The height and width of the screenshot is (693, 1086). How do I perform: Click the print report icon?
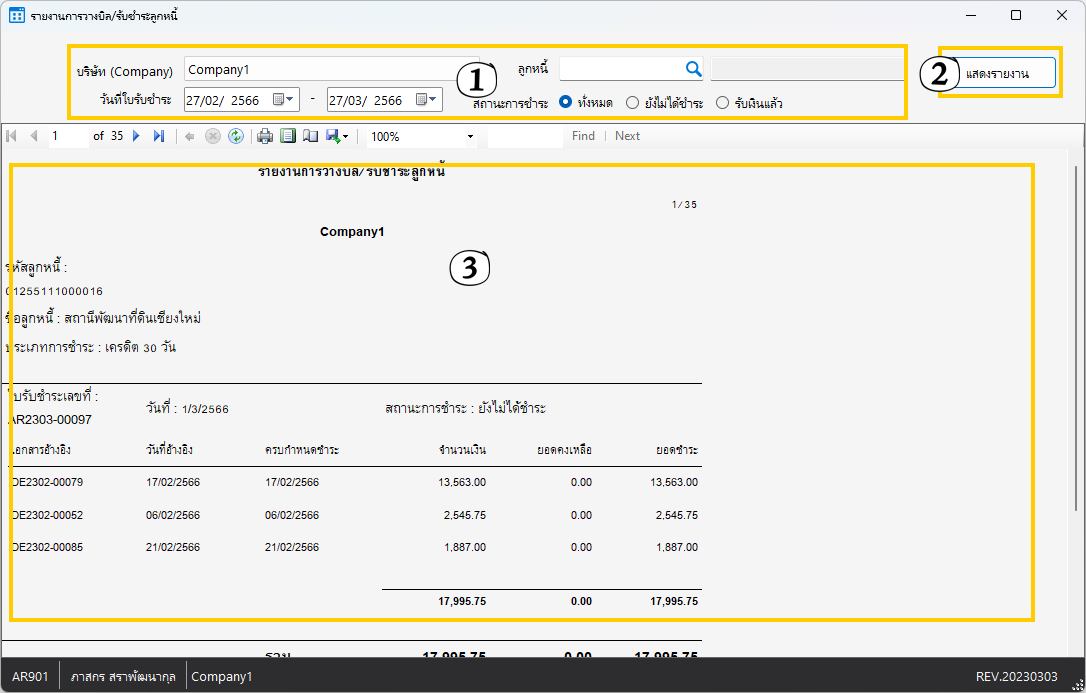click(265, 136)
